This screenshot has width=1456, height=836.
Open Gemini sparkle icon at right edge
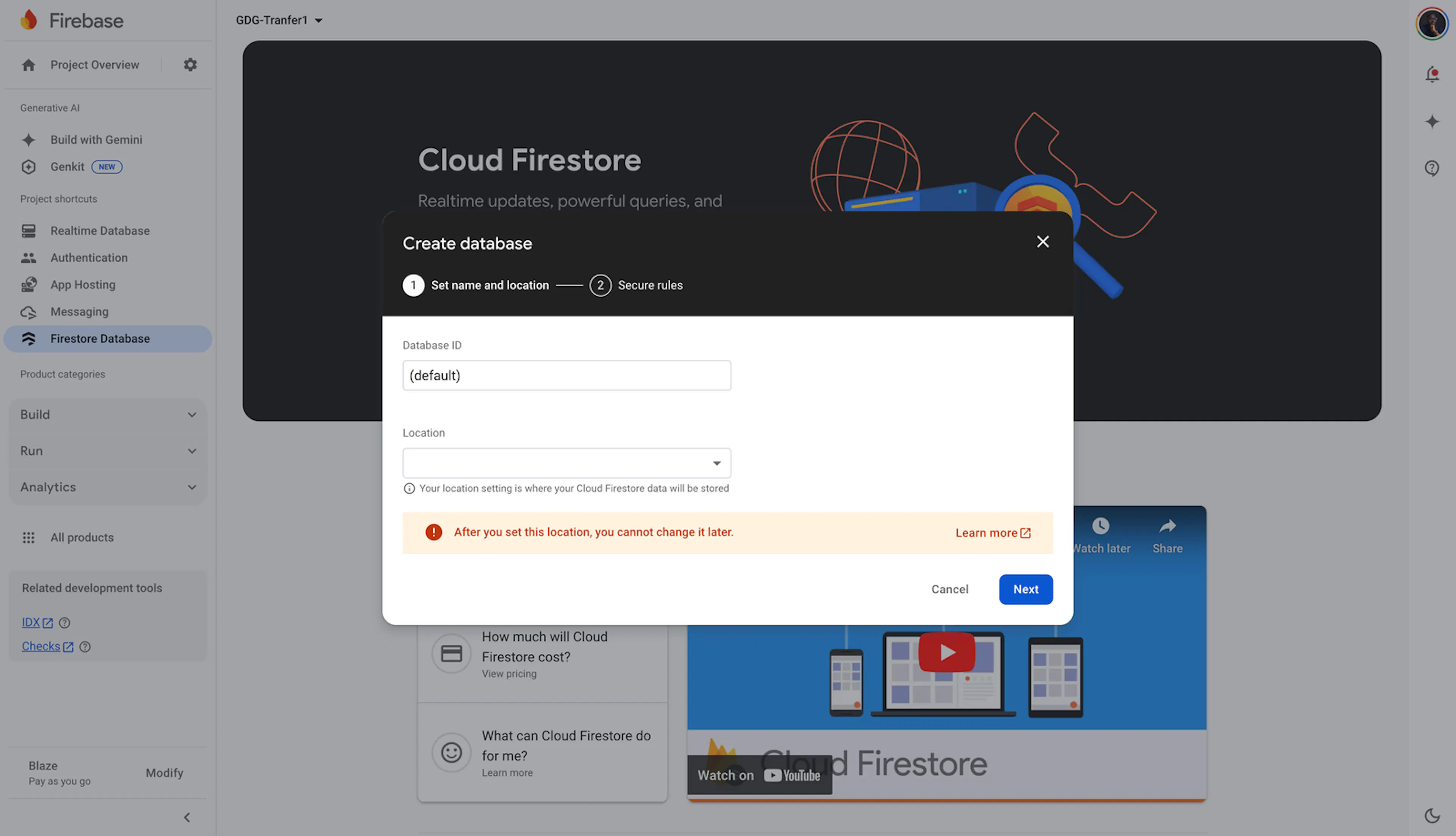[x=1431, y=122]
